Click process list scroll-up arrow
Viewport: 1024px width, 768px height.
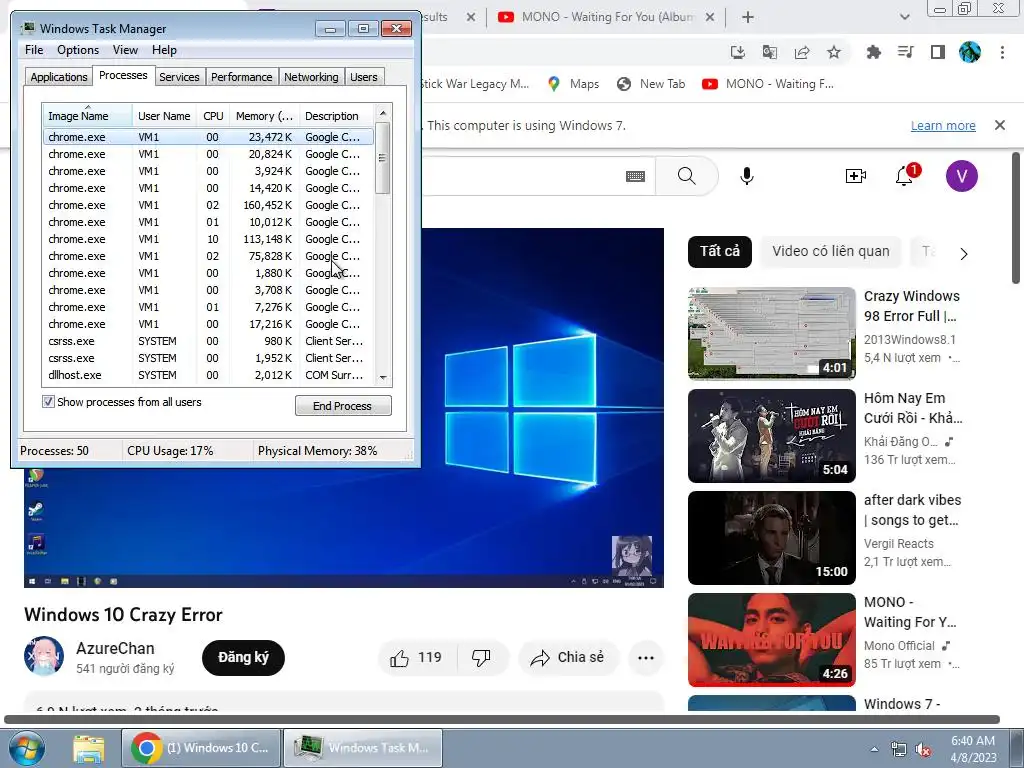(x=383, y=113)
